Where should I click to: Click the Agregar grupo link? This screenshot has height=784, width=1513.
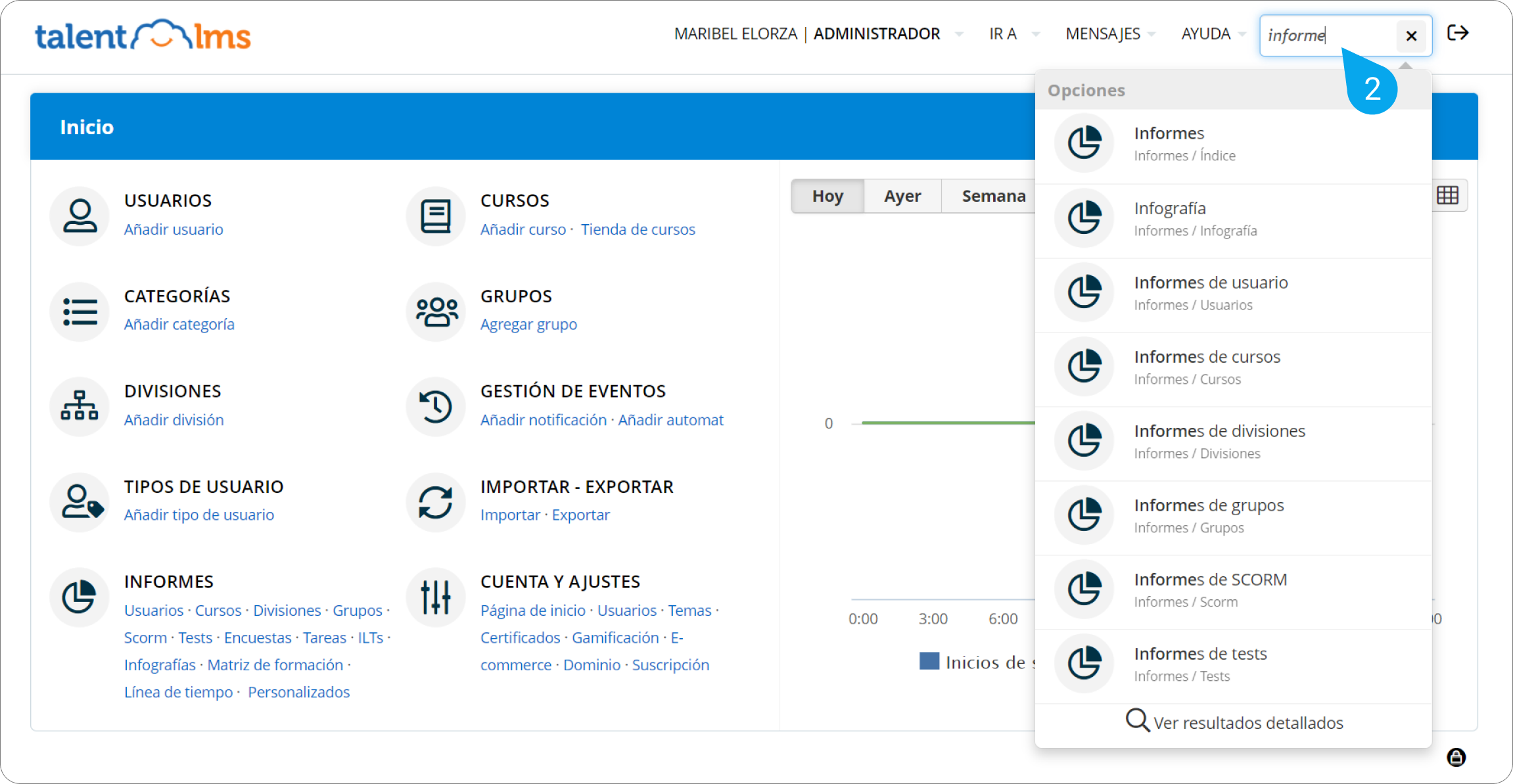click(x=528, y=325)
